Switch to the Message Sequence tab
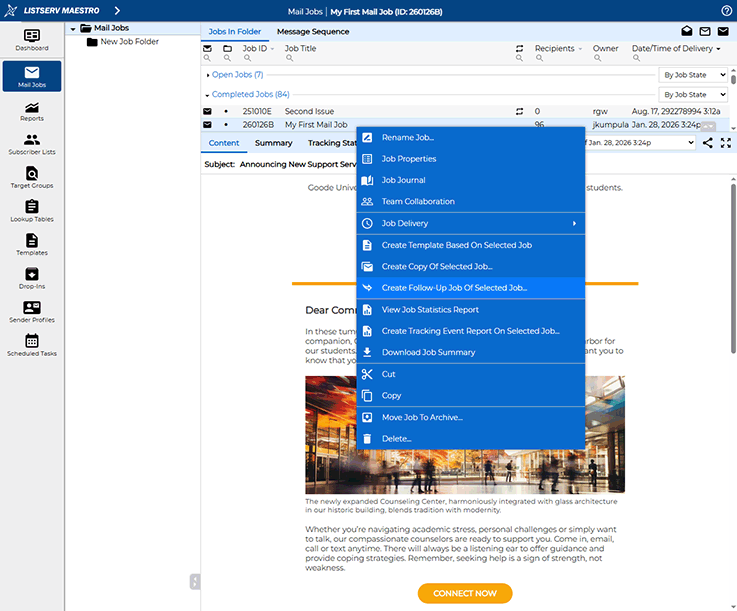The width and height of the screenshot is (737, 611). click(x=313, y=32)
